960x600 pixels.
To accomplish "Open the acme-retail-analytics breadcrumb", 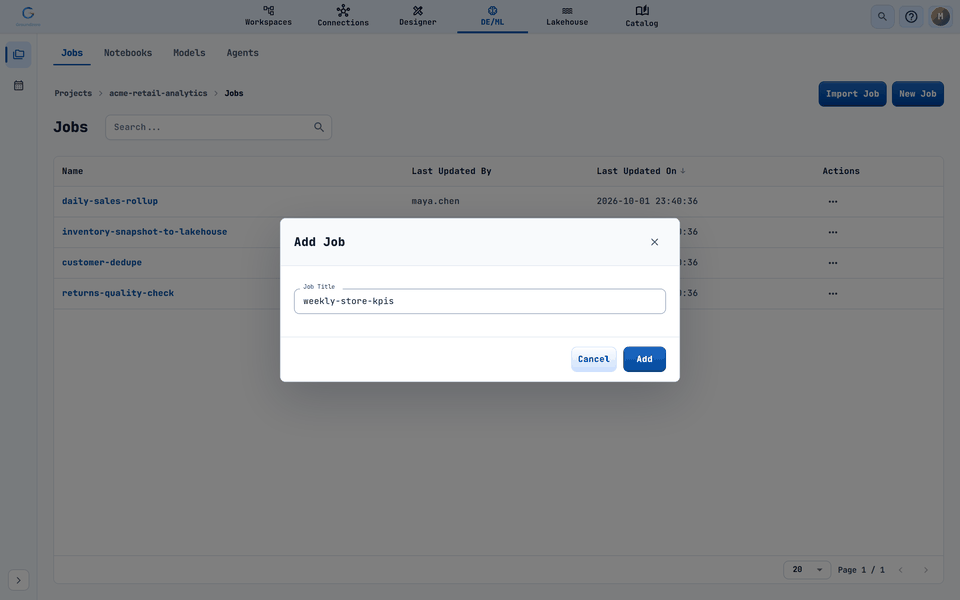I will pyautogui.click(x=158, y=93).
